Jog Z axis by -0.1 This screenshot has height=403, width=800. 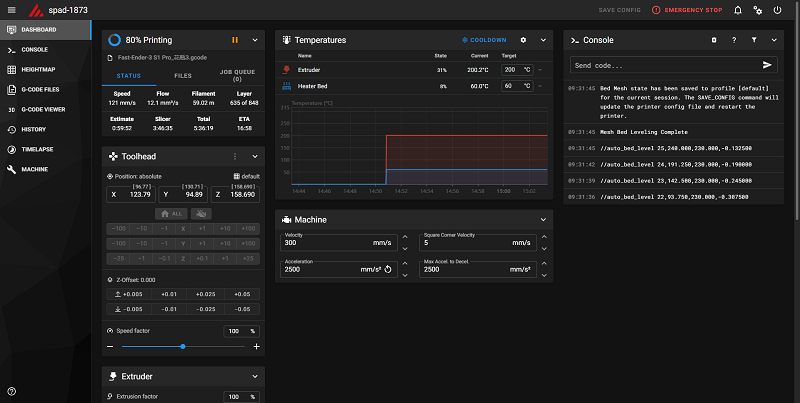164,258
